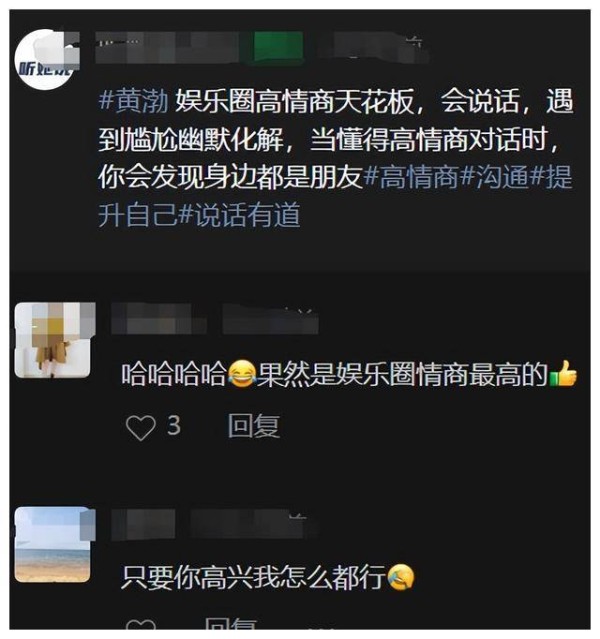Image resolution: width=600 pixels, height=639 pixels.
Task: Open the #沟通 hashtag
Action: coord(495,177)
